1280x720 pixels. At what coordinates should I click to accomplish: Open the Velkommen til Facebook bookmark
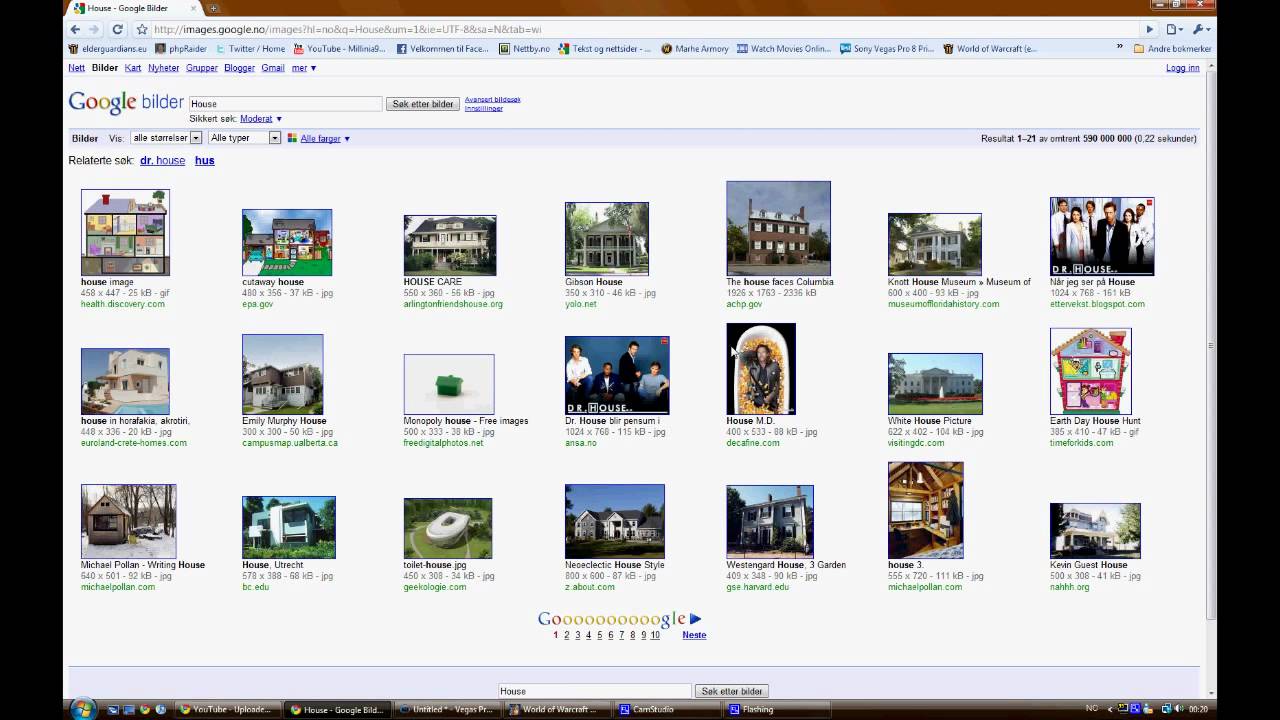click(443, 48)
